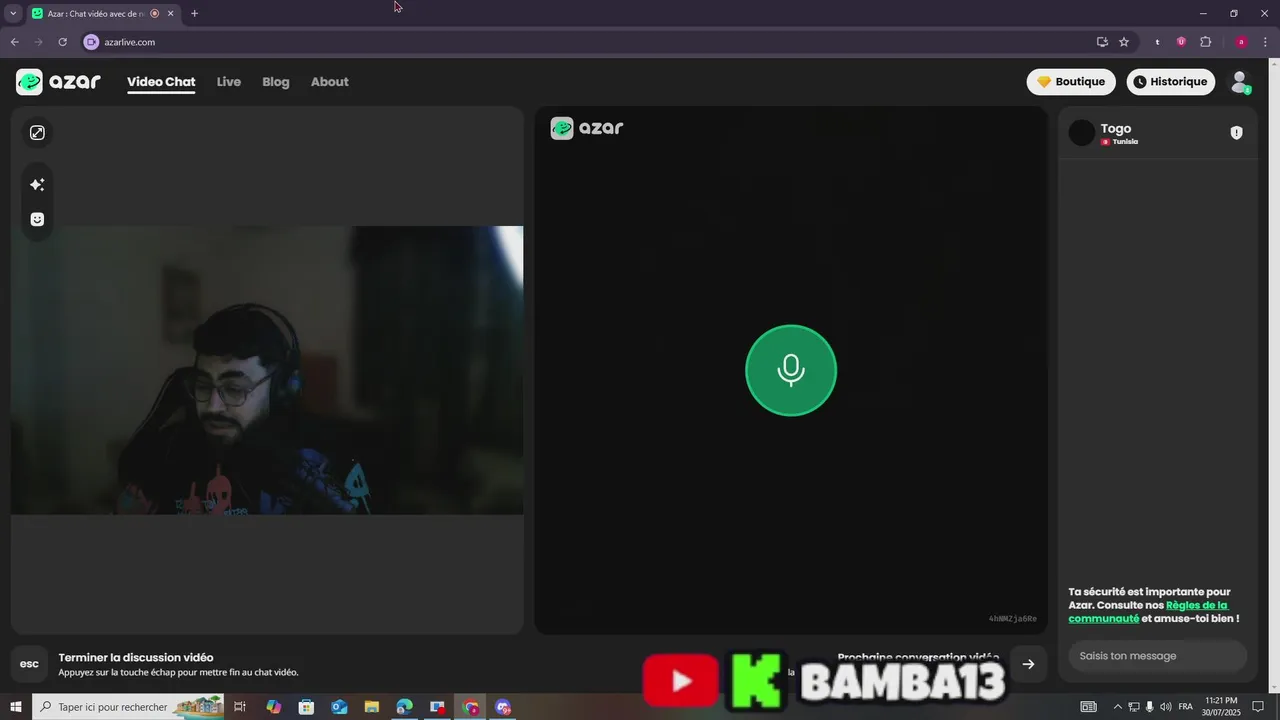The image size is (1280, 720).
Task: Open Chrome's three-dot menu
Action: (x=1266, y=42)
